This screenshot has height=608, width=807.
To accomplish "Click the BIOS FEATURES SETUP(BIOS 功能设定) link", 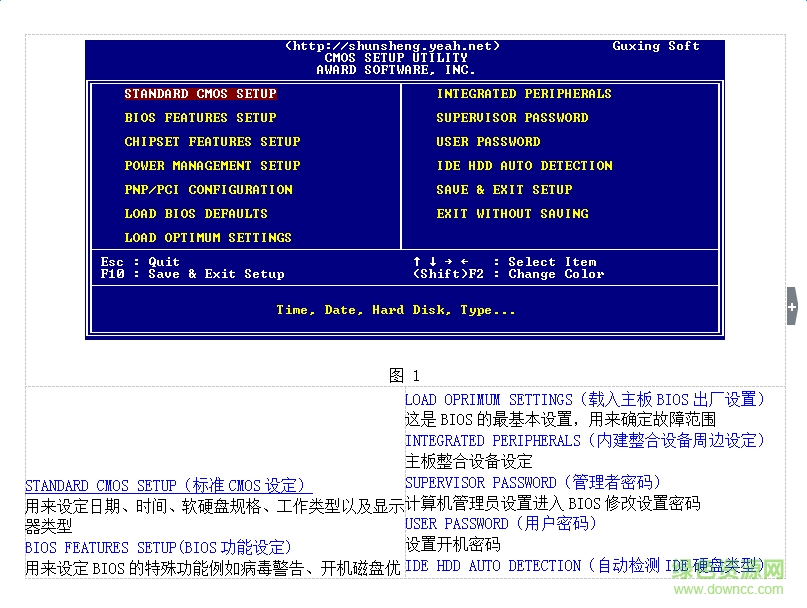I will [x=158, y=547].
